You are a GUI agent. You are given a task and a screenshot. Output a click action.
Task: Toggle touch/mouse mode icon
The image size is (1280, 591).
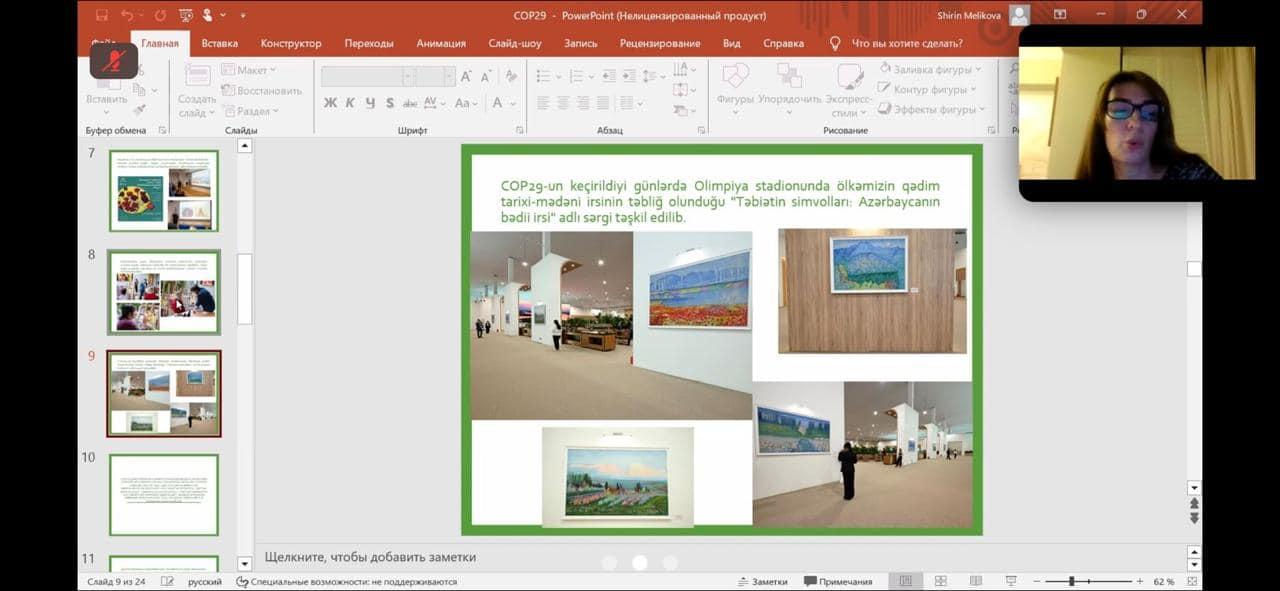coord(208,15)
